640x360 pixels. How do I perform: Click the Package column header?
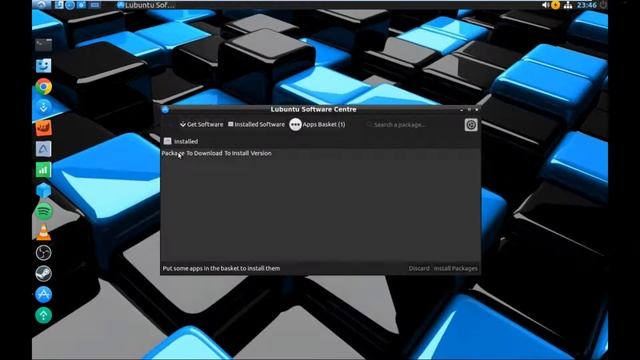173,153
